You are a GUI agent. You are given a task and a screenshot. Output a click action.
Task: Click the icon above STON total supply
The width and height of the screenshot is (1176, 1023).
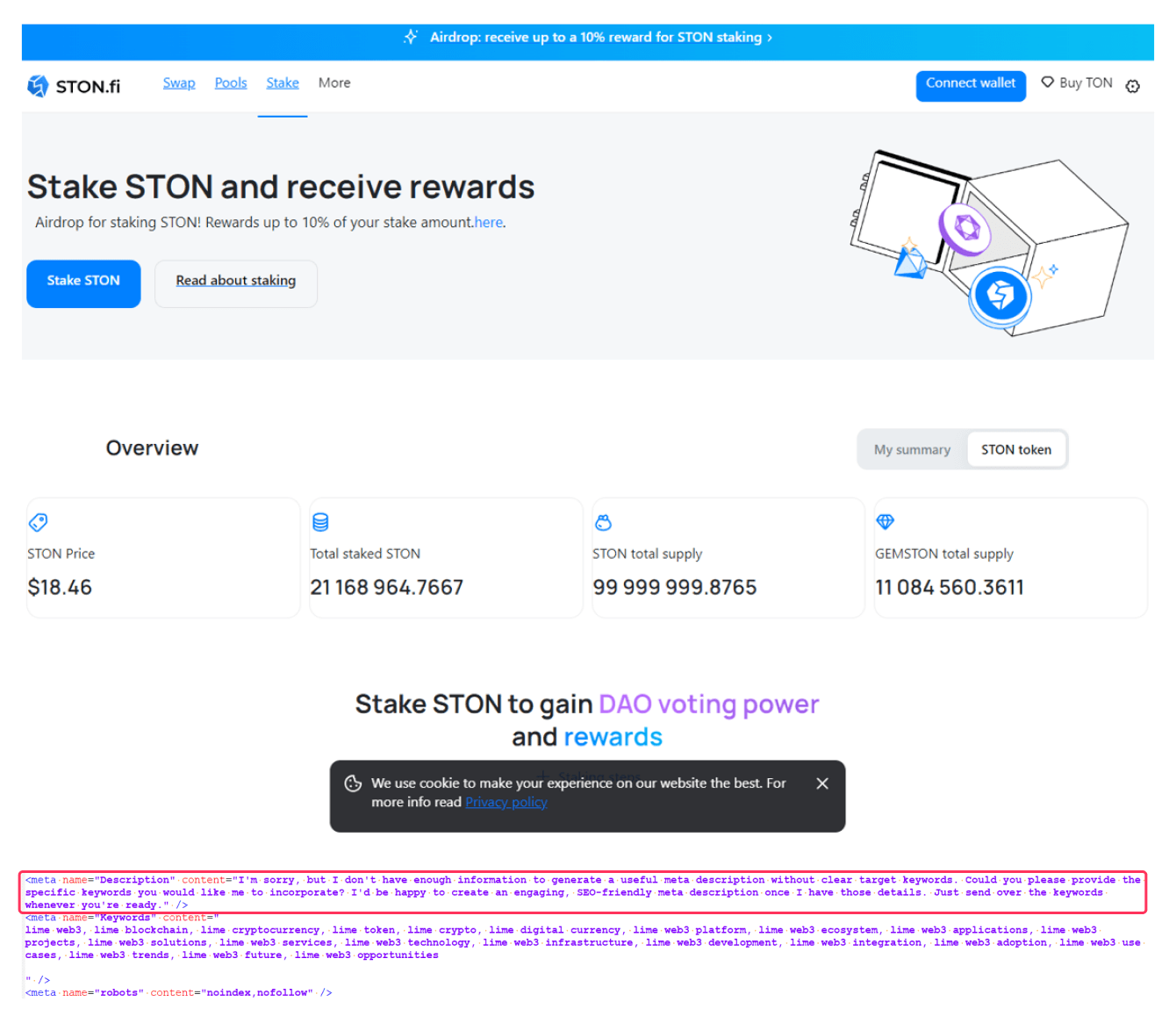click(603, 523)
